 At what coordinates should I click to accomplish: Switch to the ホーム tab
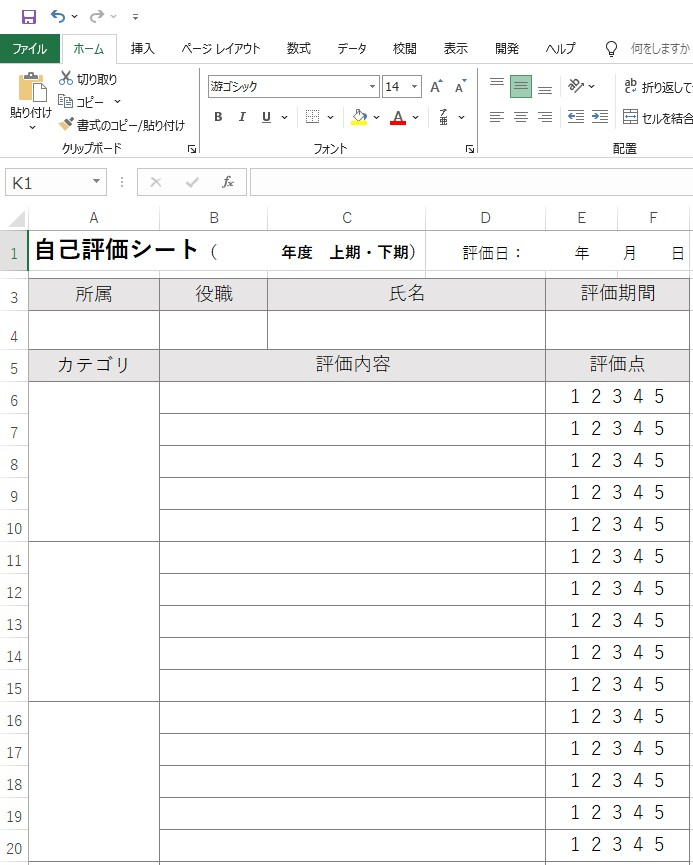click(x=89, y=49)
